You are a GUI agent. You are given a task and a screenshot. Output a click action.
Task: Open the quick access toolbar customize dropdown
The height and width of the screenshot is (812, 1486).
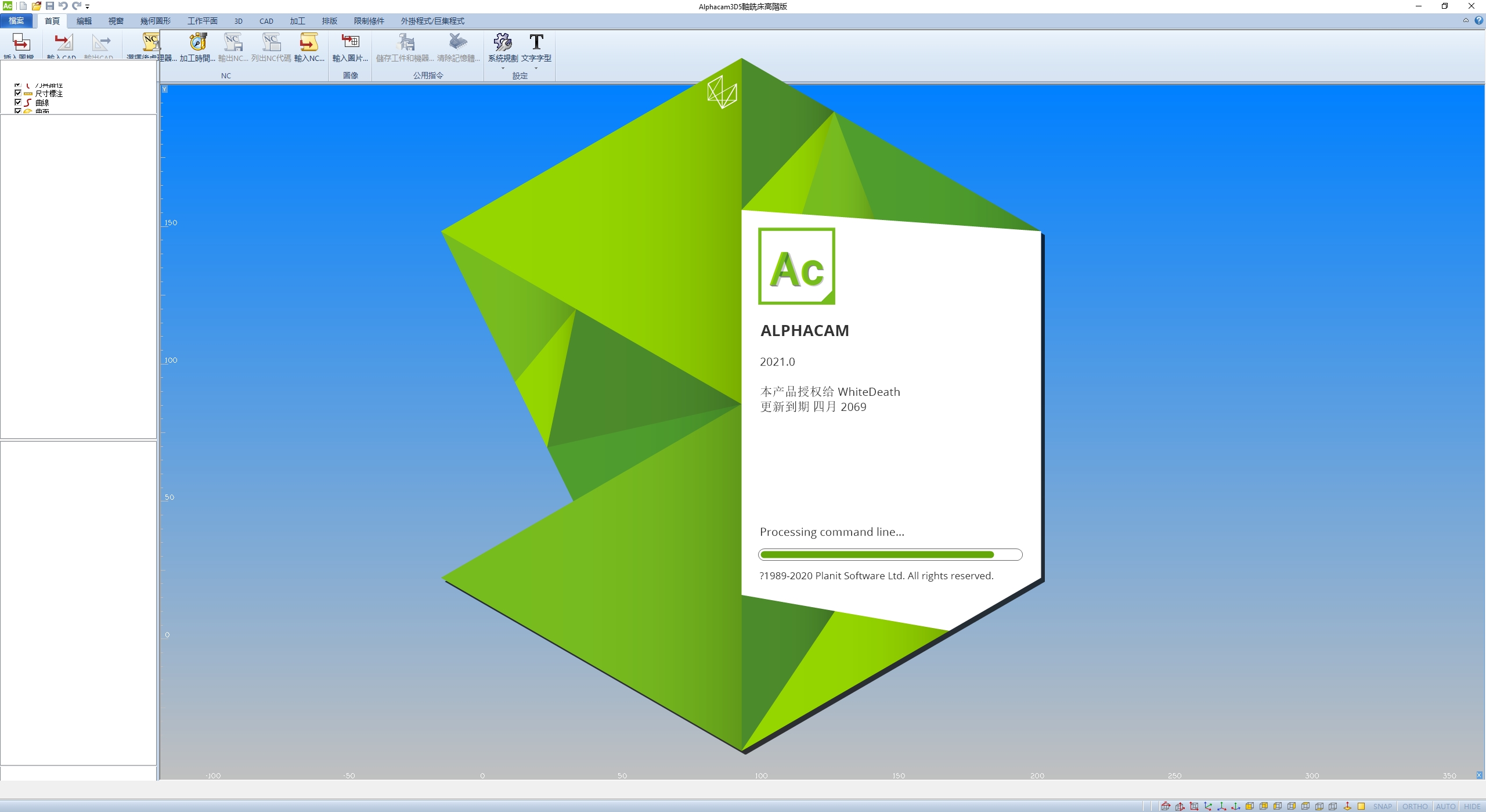pos(88,6)
